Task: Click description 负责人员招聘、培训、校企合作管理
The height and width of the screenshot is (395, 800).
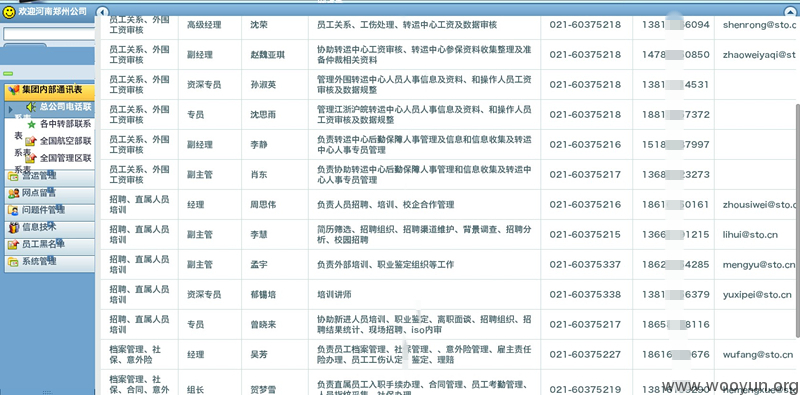Action: tap(385, 205)
